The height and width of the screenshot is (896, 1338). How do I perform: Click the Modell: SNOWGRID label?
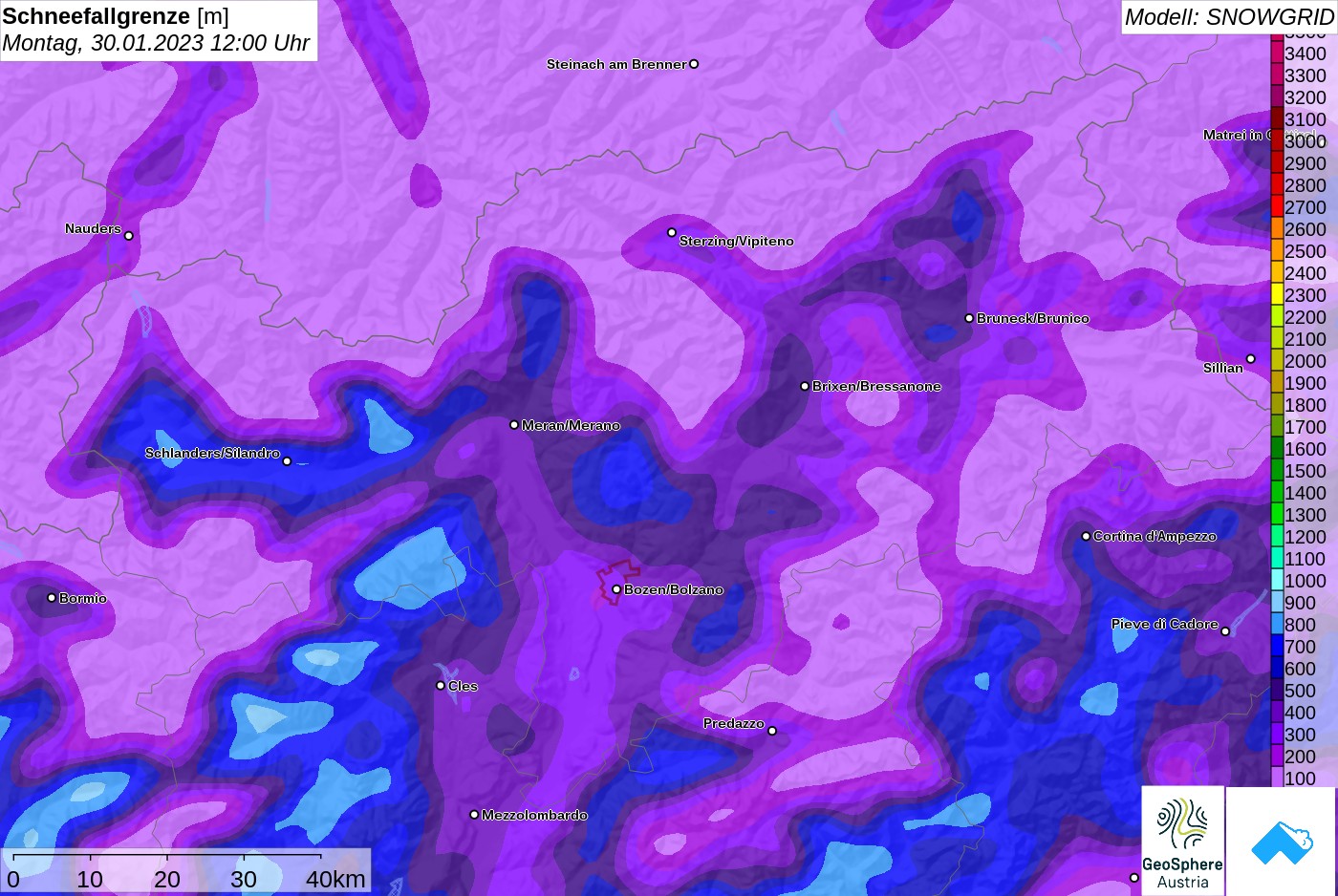(1229, 16)
